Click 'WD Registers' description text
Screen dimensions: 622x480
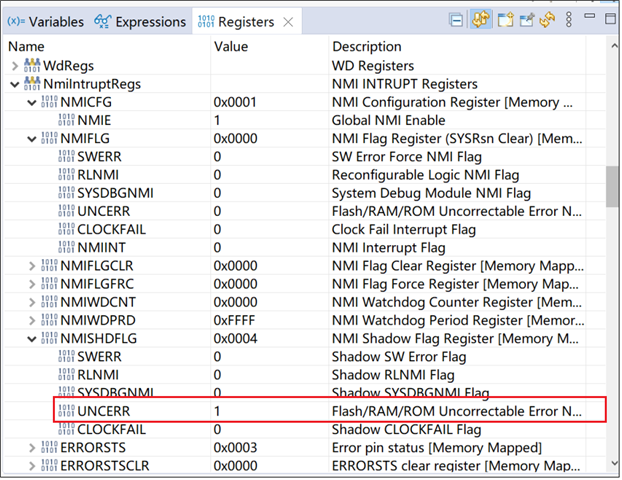pyautogui.click(x=372, y=66)
